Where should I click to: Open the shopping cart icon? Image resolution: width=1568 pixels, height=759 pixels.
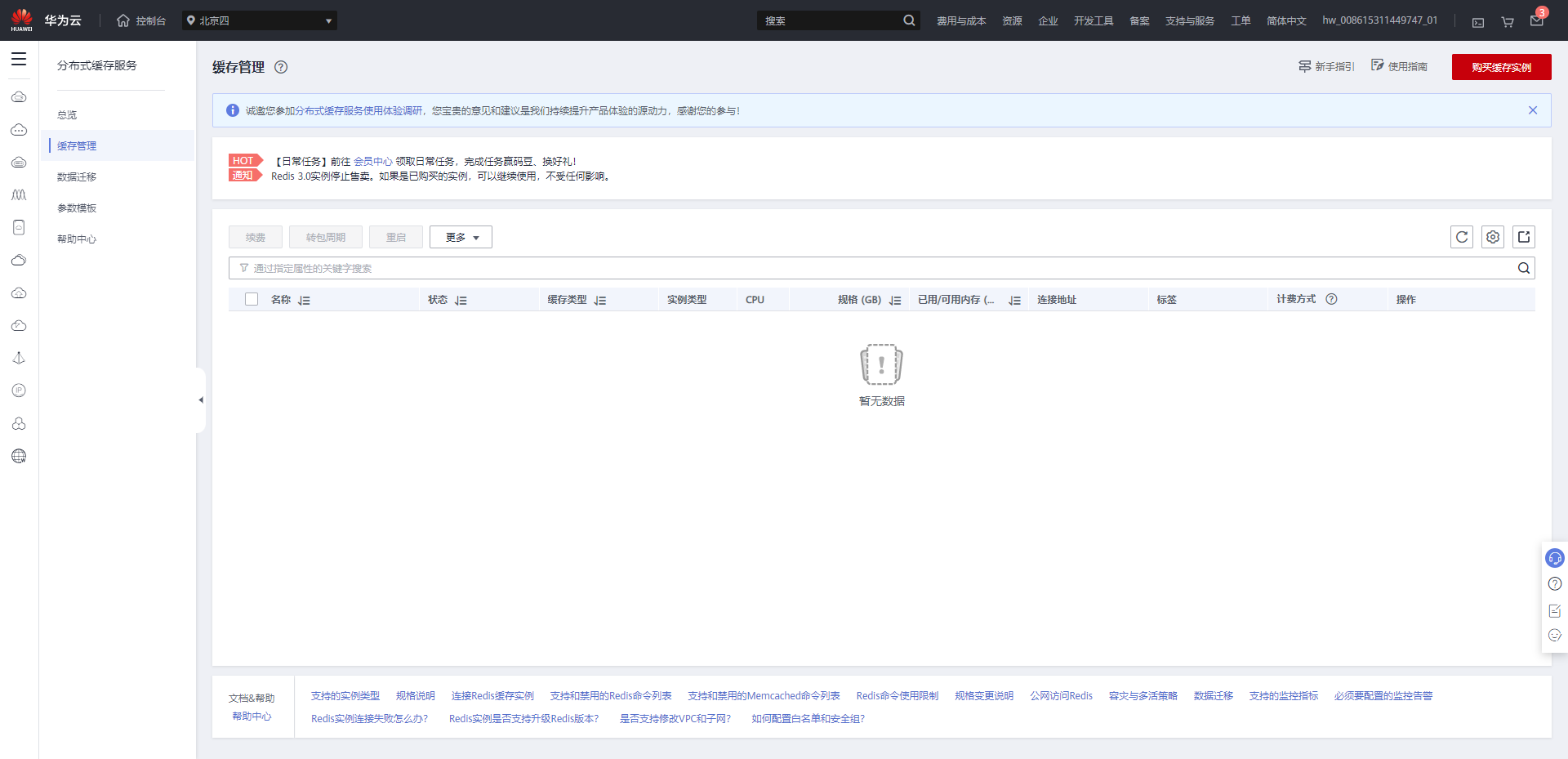(x=1508, y=22)
